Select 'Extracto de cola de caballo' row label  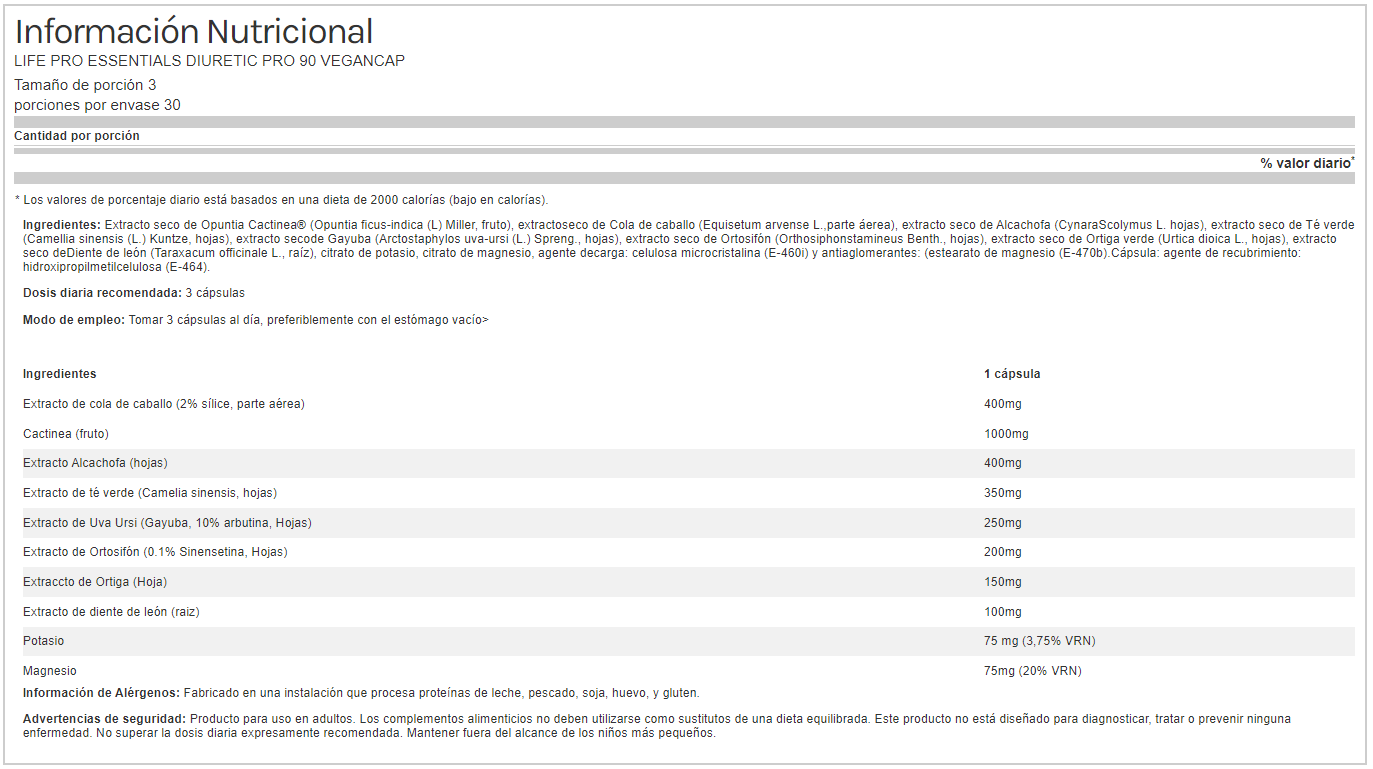(x=164, y=404)
